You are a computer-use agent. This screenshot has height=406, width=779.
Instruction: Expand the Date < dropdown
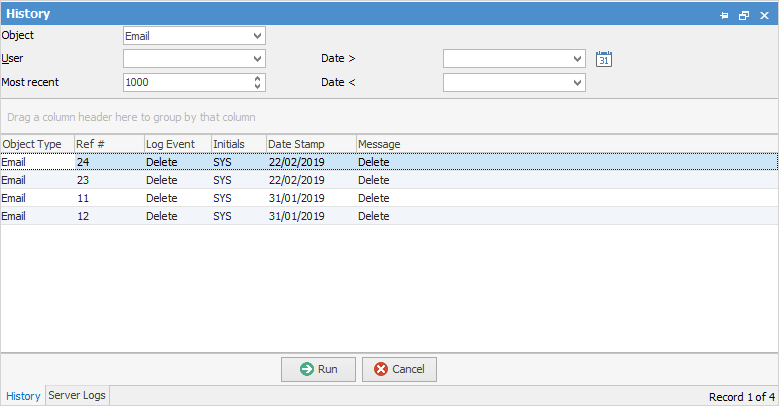577,83
